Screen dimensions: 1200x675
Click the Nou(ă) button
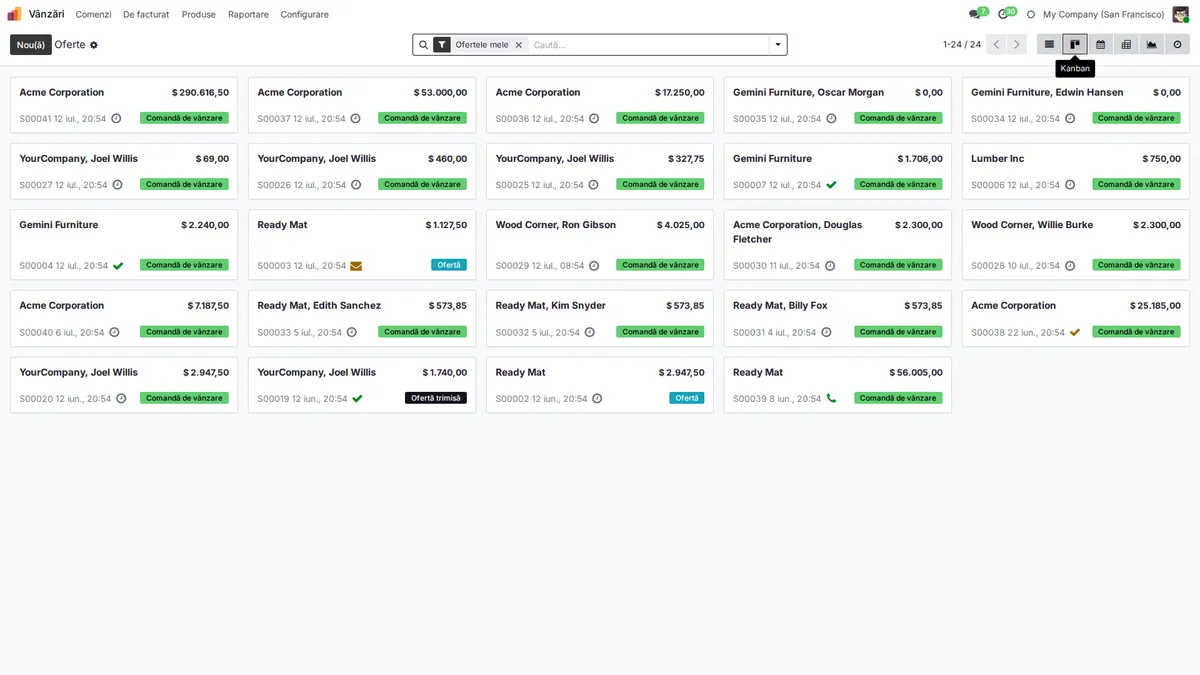(x=31, y=45)
